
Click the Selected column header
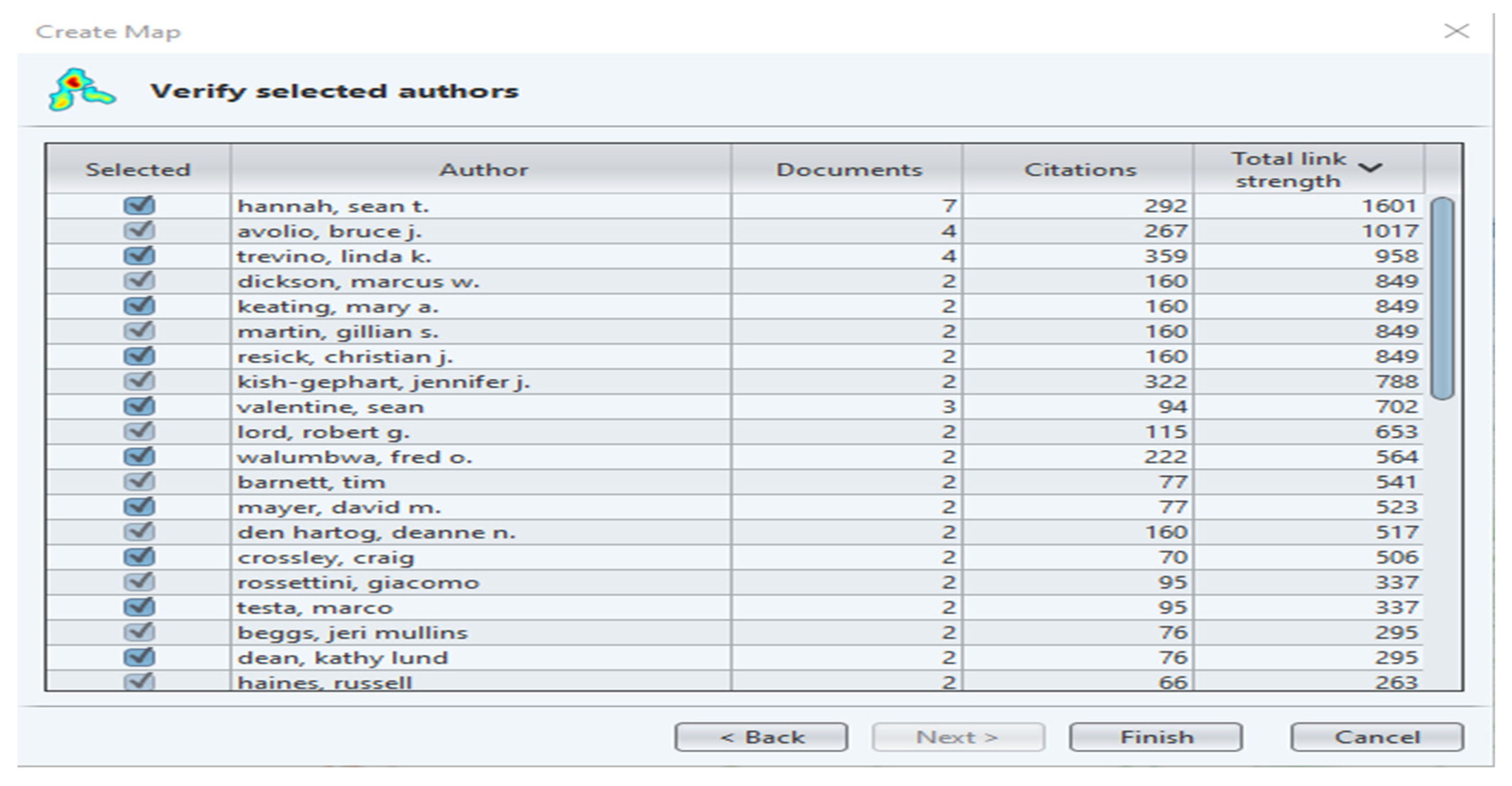click(x=139, y=170)
